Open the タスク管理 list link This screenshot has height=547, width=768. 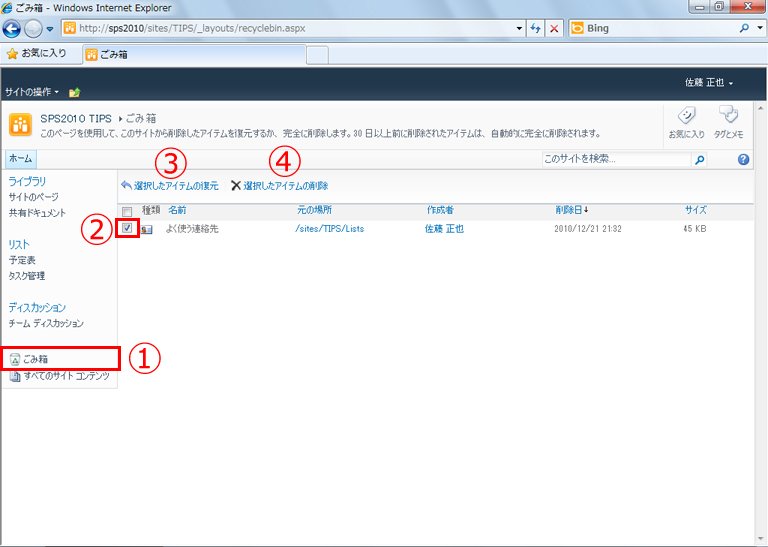27,276
